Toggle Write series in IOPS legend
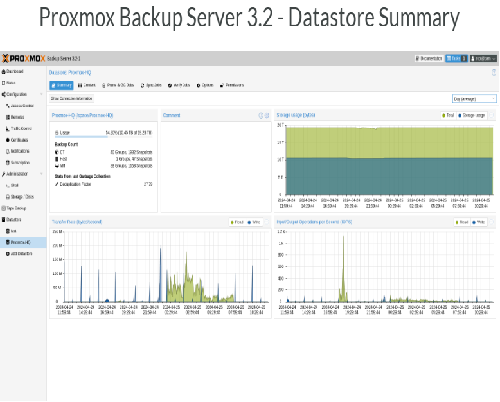Viewport: 500px width, 402px height. pyautogui.click(x=479, y=222)
